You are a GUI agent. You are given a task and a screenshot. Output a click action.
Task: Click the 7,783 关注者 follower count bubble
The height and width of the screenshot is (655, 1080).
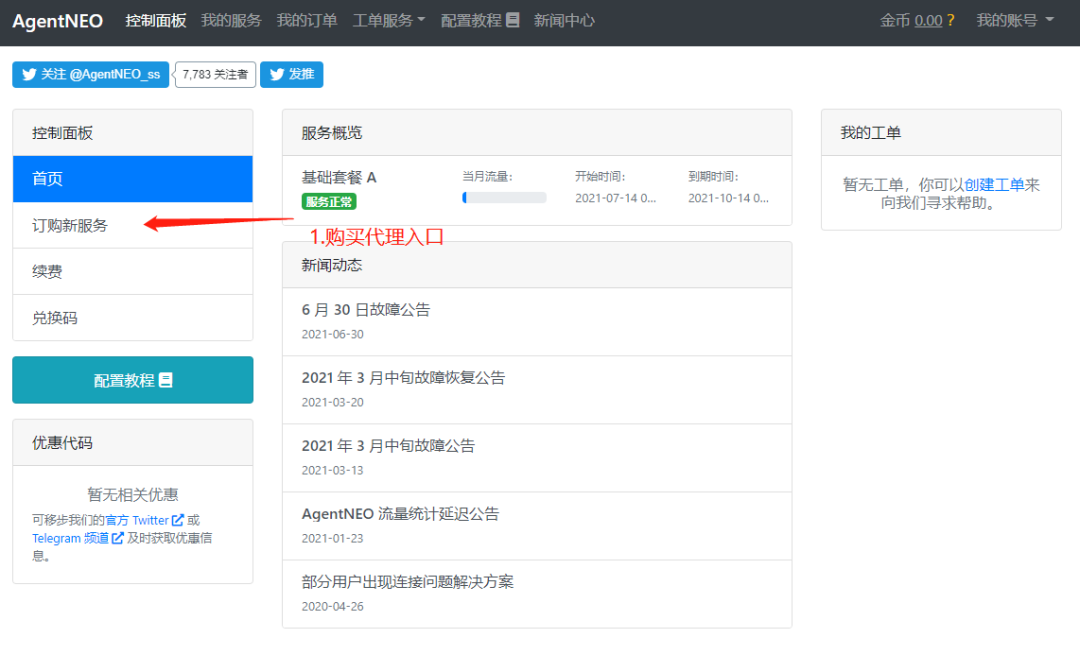[x=215, y=75]
